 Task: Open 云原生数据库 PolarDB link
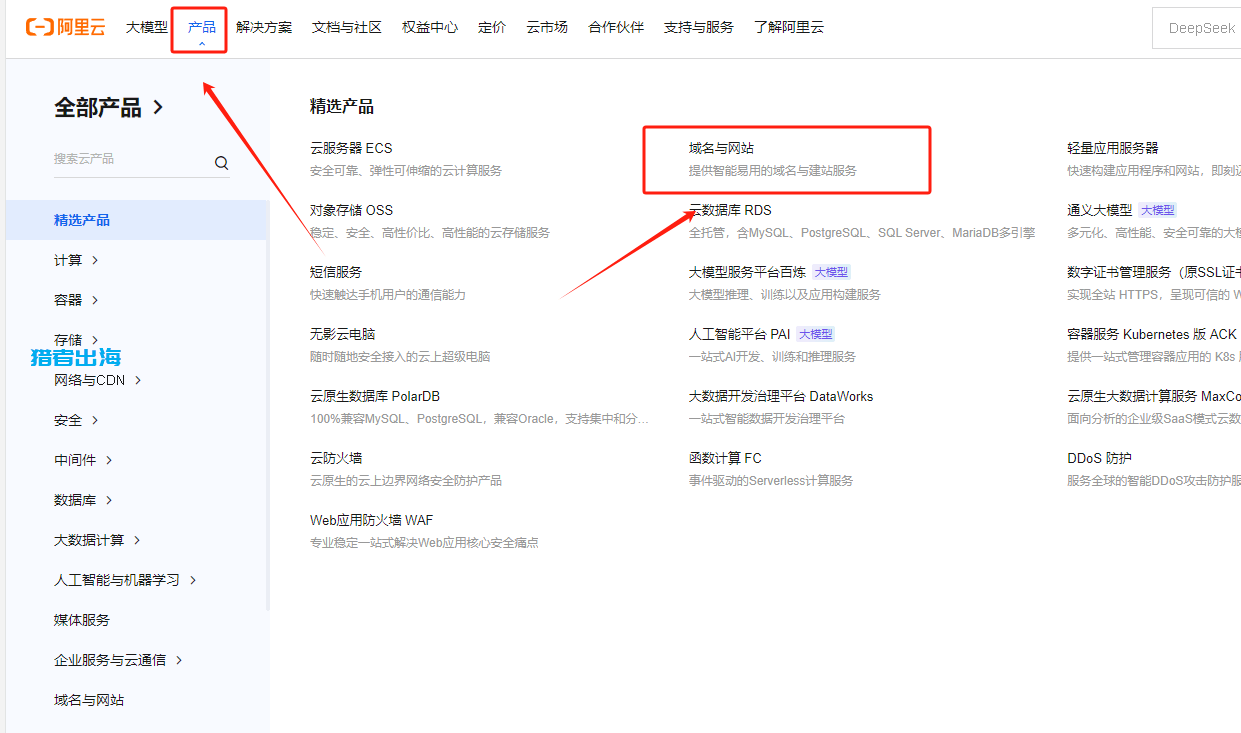[375, 396]
